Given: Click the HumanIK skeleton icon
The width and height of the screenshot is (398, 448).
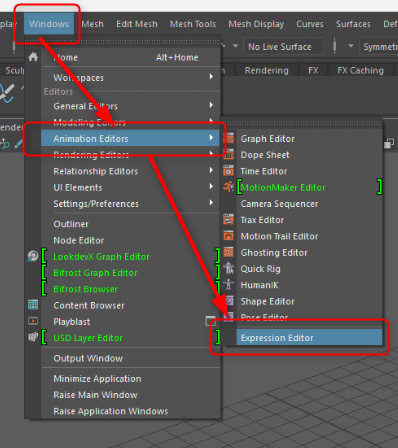Looking at the screenshot, I should pyautogui.click(x=228, y=285).
